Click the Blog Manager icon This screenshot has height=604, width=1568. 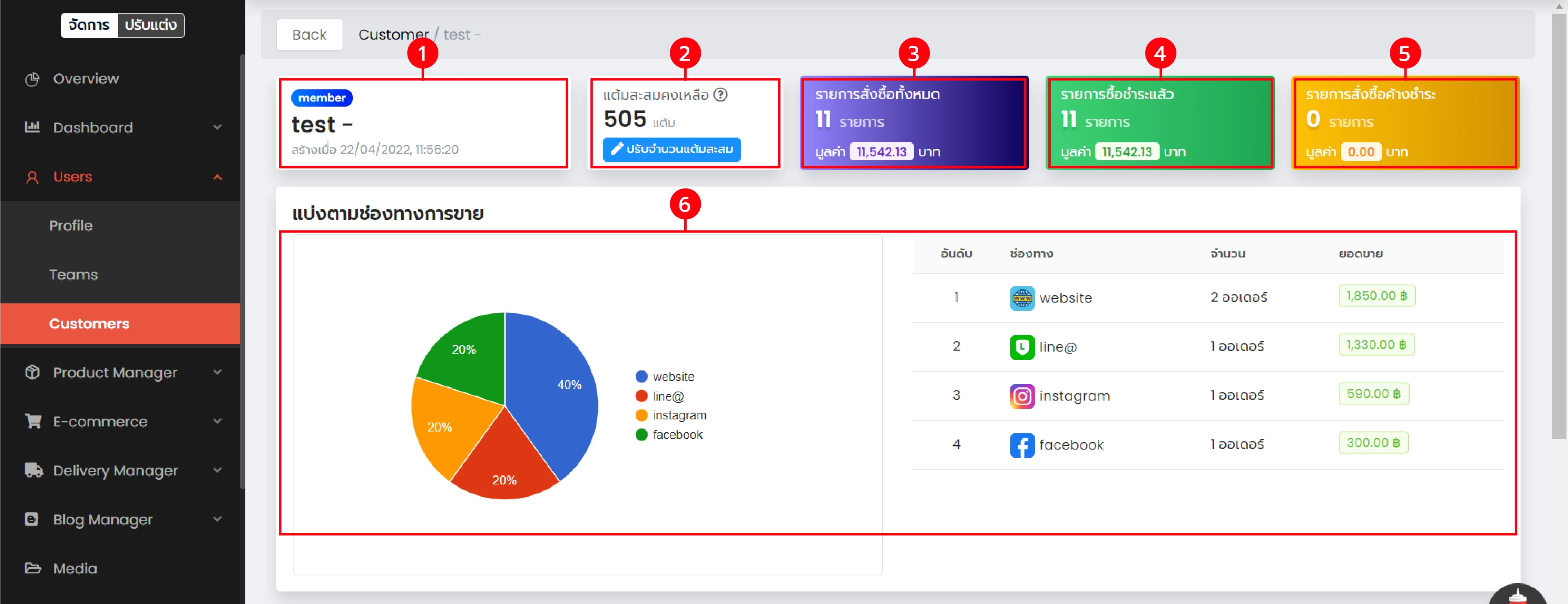click(32, 519)
